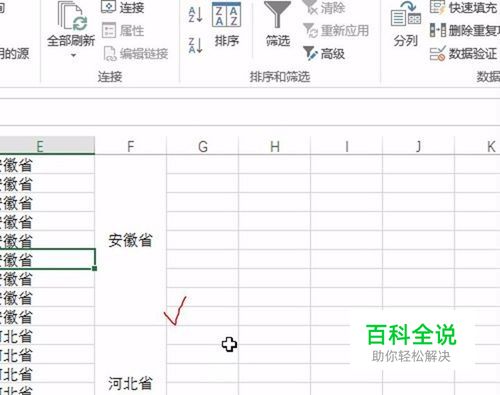Click Clear filter (清除)
500x395 pixels.
324,7
